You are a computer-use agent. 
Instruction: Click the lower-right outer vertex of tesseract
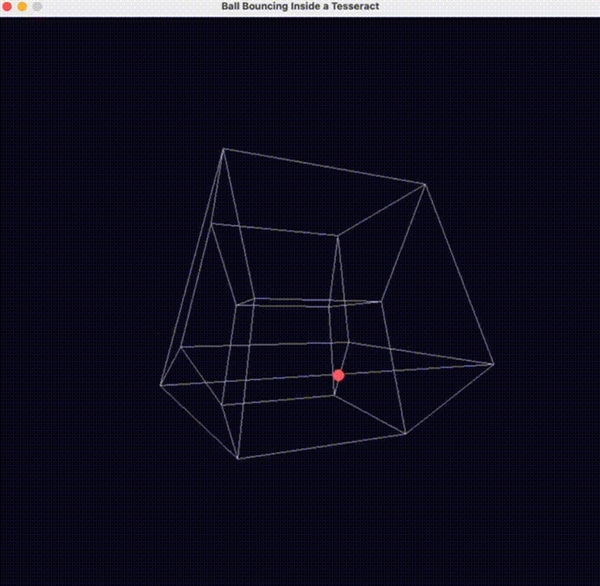[x=405, y=434]
